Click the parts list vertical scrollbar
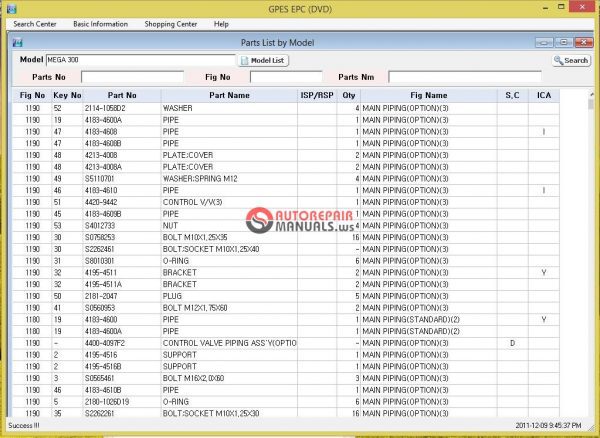 click(x=591, y=252)
